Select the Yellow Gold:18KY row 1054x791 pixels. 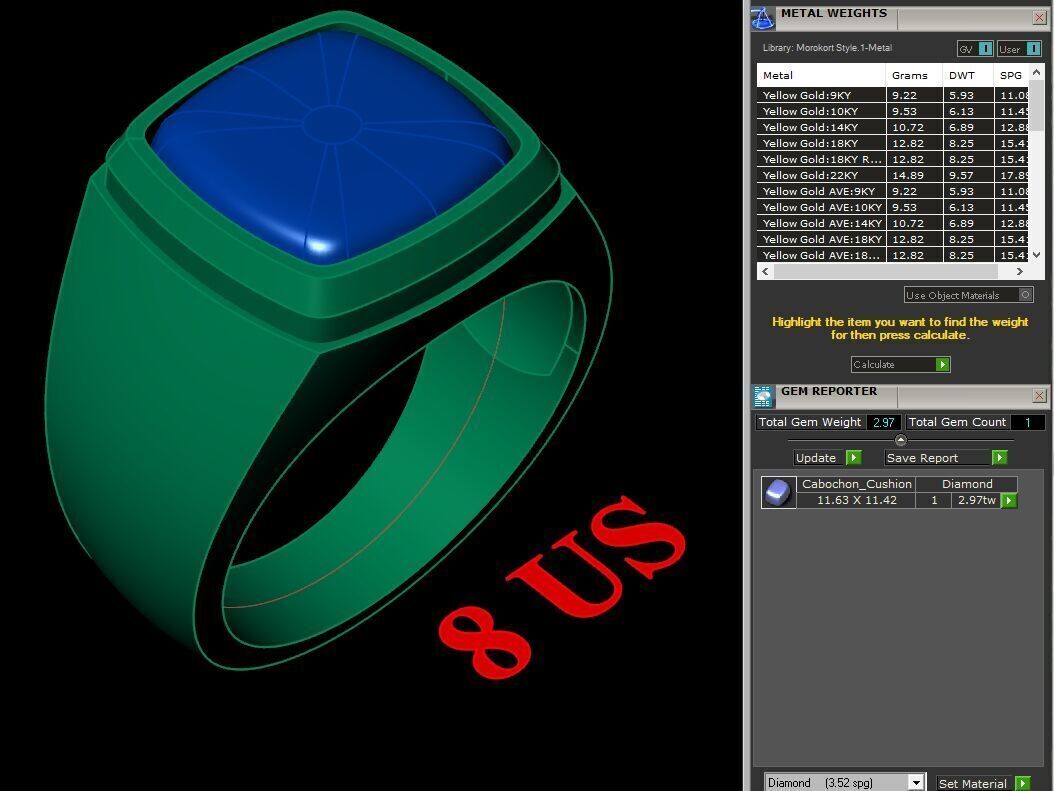pyautogui.click(x=893, y=143)
